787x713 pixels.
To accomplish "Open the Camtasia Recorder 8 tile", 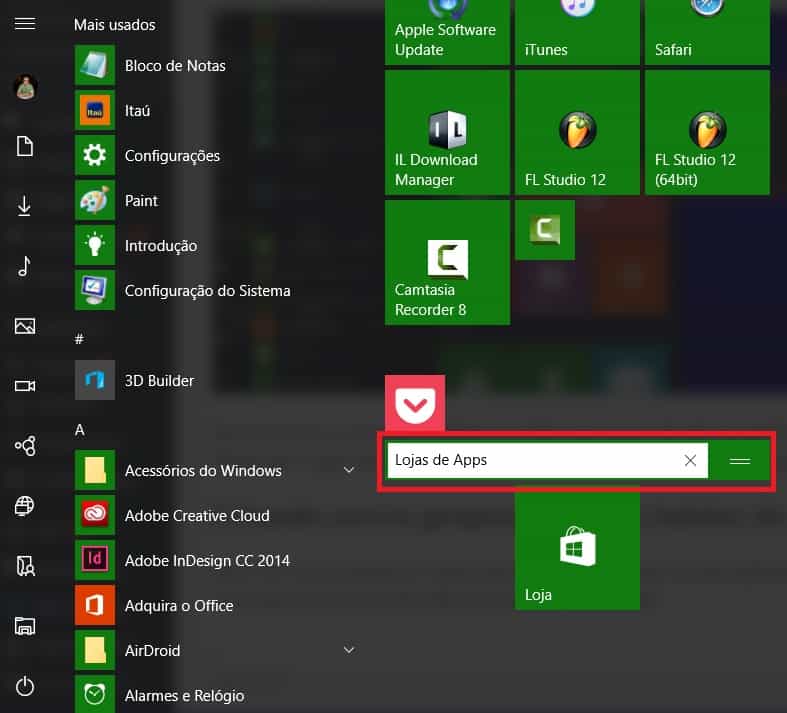I will (447, 262).
